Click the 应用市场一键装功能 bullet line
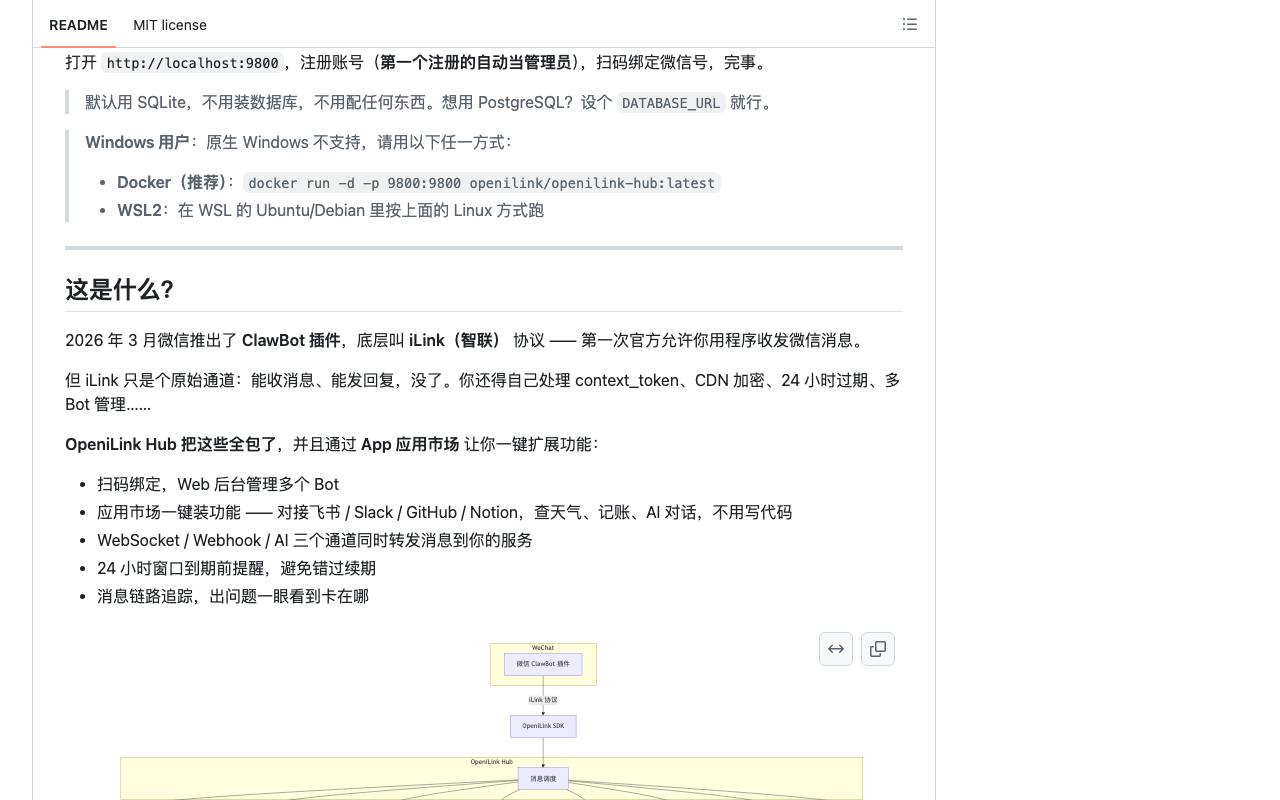 pos(444,512)
